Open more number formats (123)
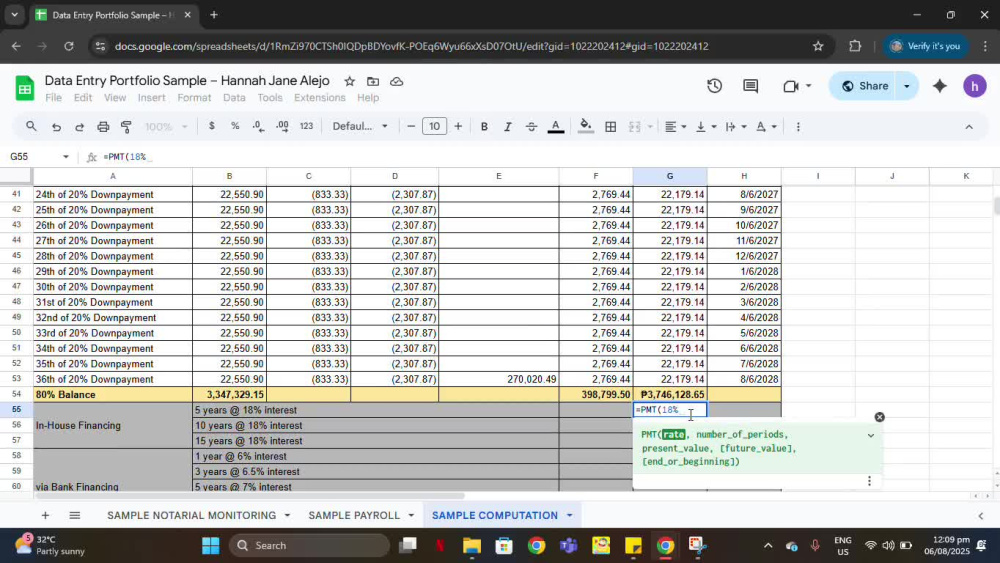Image resolution: width=1000 pixels, height=563 pixels. pyautogui.click(x=306, y=126)
